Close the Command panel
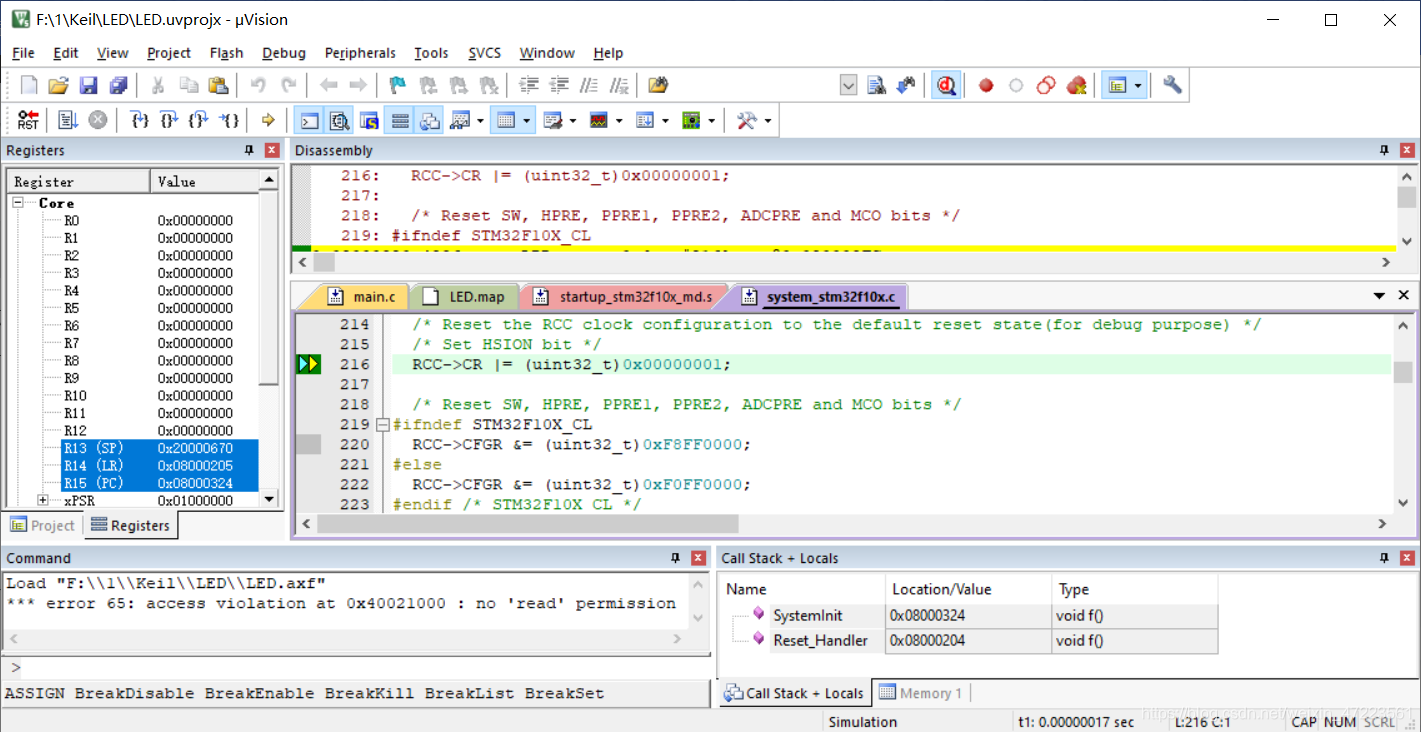Image resolution: width=1421 pixels, height=732 pixels. tap(698, 558)
